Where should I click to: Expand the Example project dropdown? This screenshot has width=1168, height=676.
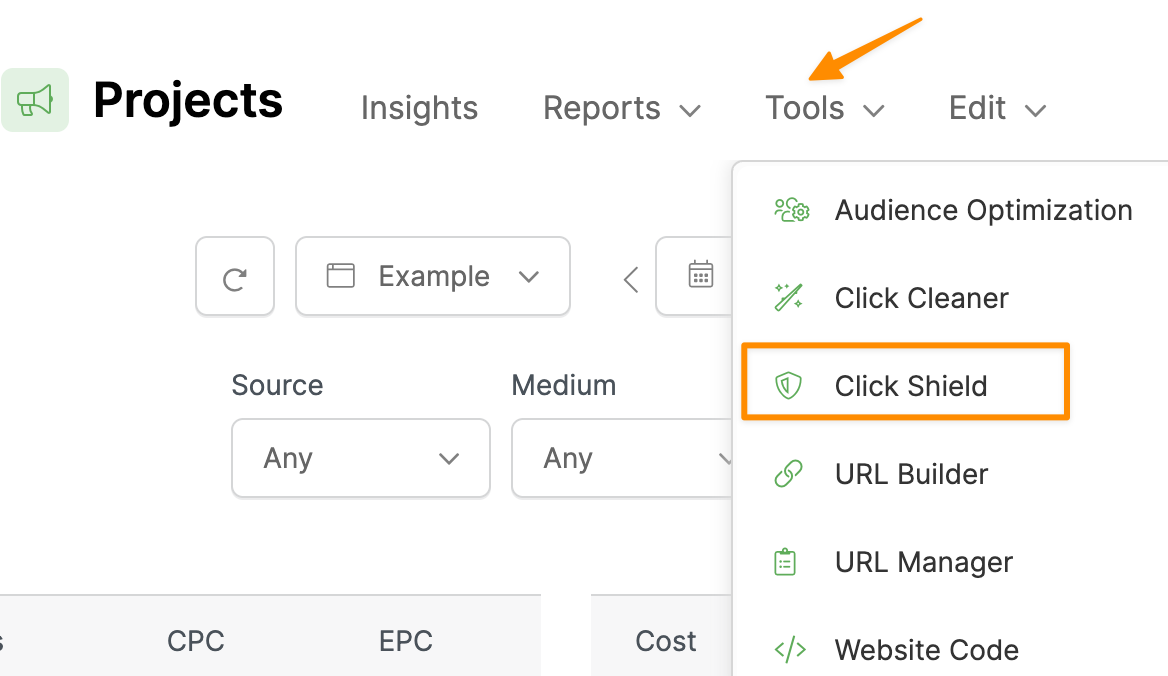coord(433,277)
